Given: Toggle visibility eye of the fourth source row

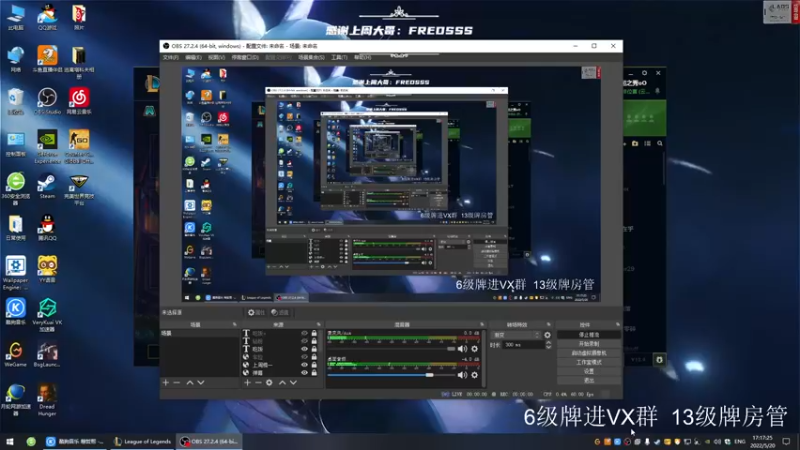Looking at the screenshot, I should [305, 357].
